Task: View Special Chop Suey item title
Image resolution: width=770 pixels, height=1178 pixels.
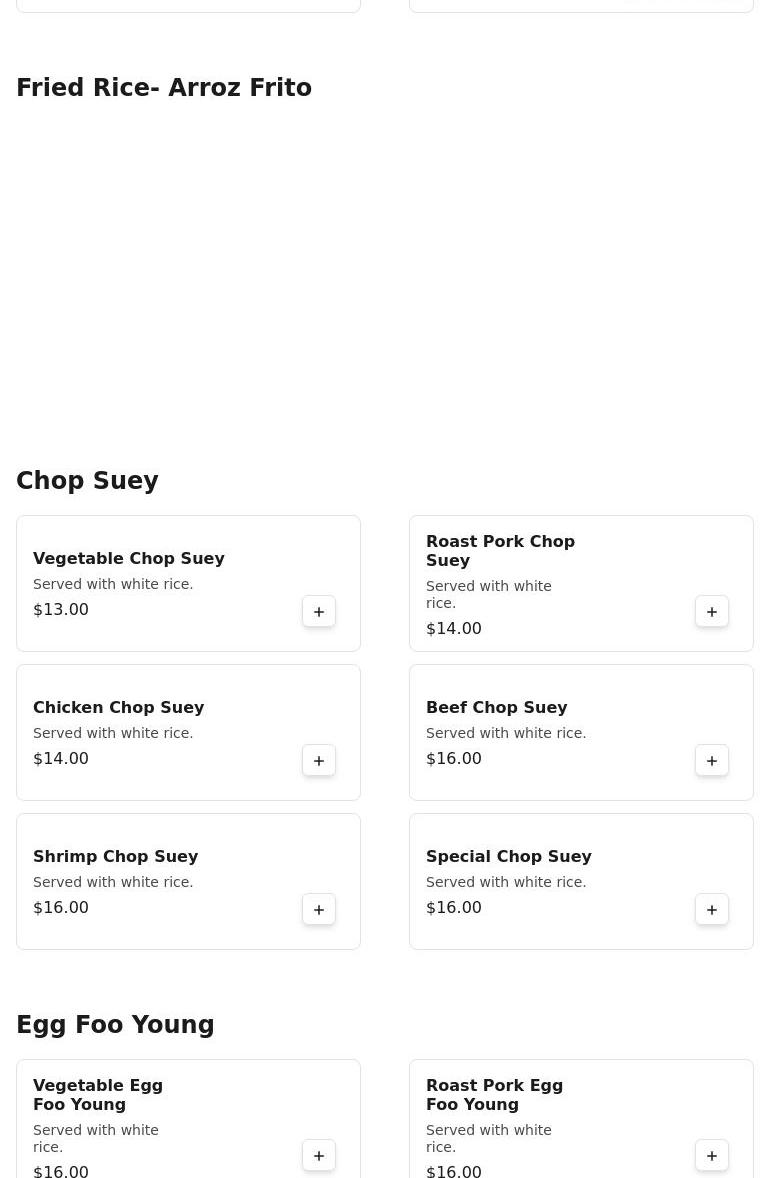Action: click(508, 856)
